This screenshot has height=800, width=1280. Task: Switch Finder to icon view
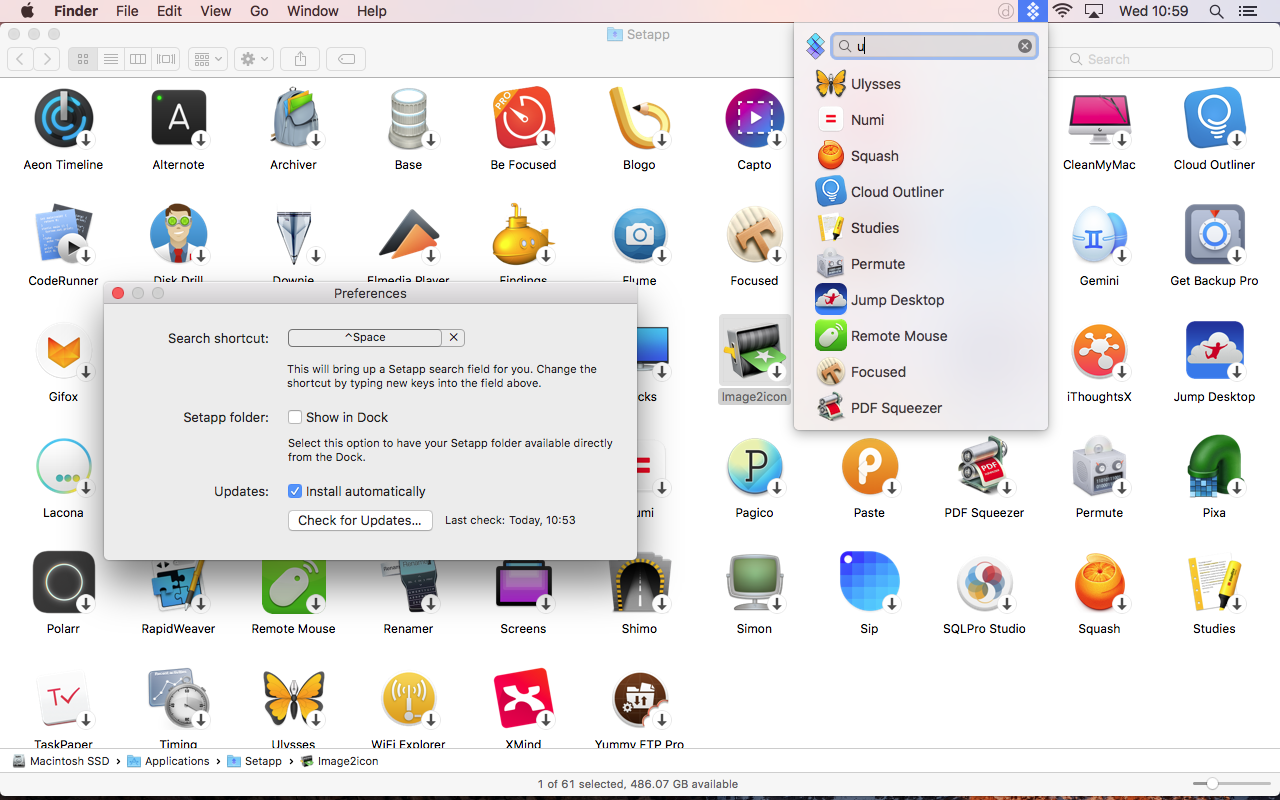click(83, 59)
